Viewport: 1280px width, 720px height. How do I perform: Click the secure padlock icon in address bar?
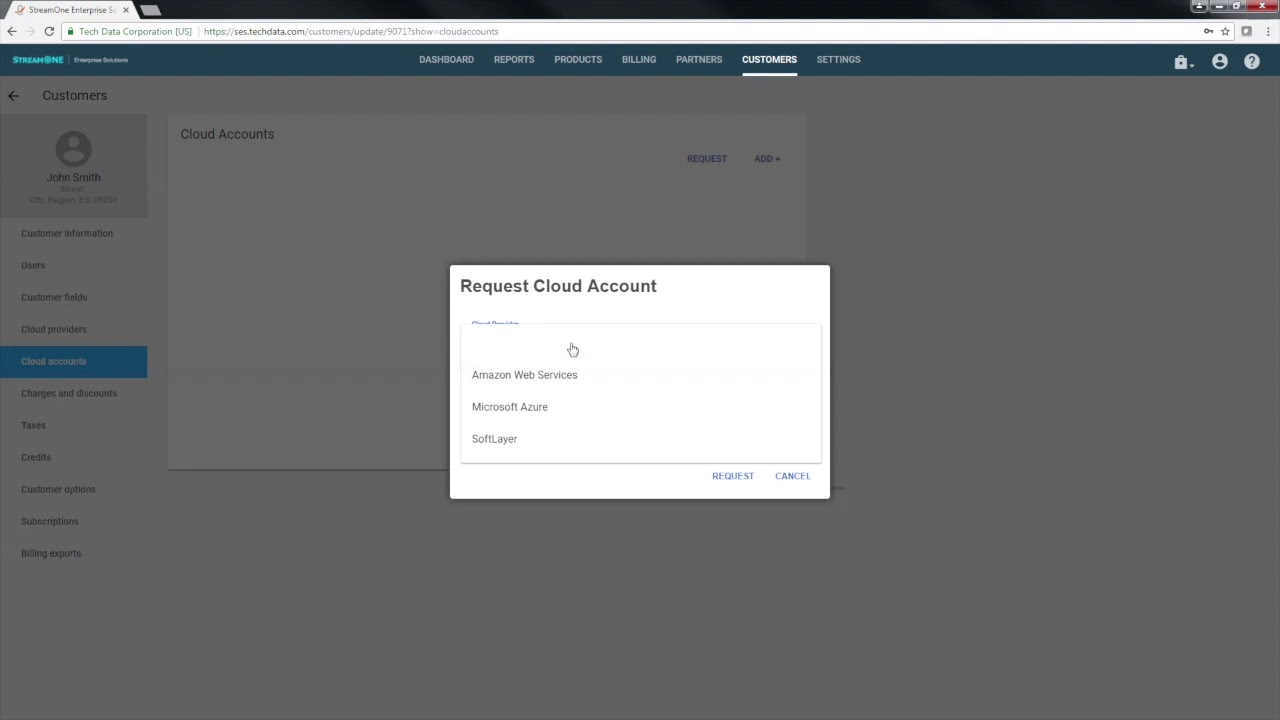click(x=71, y=32)
